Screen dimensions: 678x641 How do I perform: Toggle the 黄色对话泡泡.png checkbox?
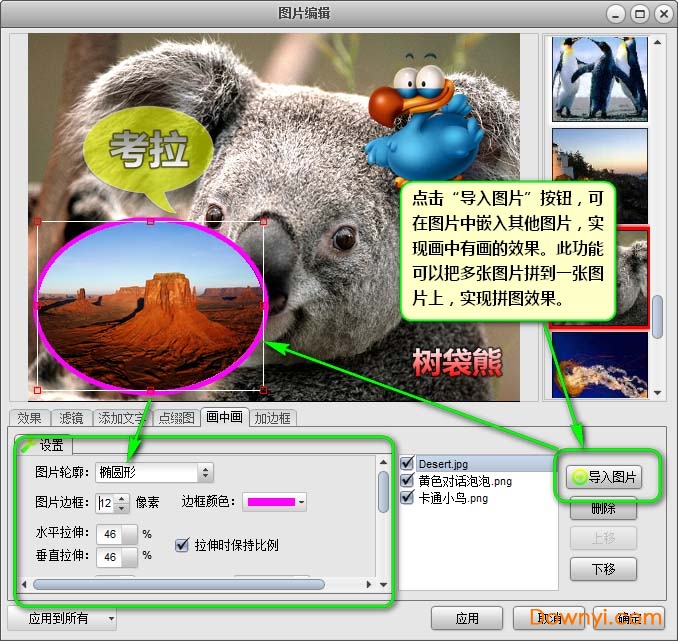pos(407,481)
